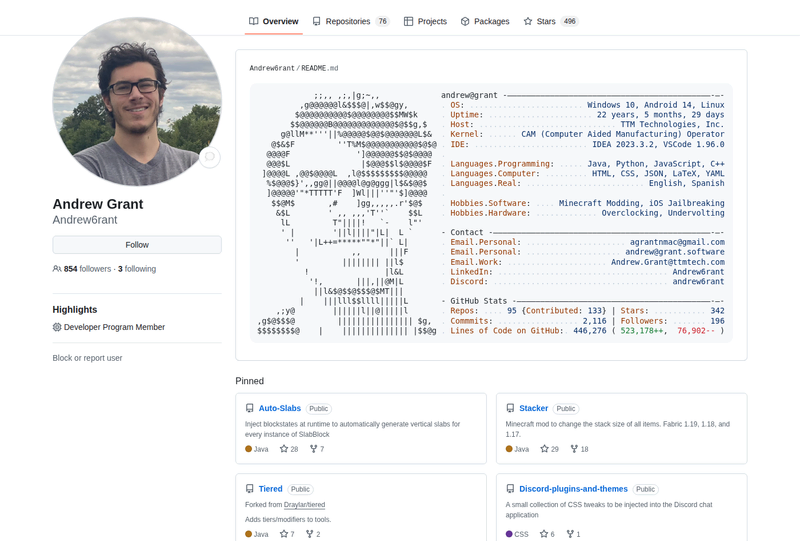Click the Pinned section heading
The height and width of the screenshot is (541, 800).
click(249, 381)
